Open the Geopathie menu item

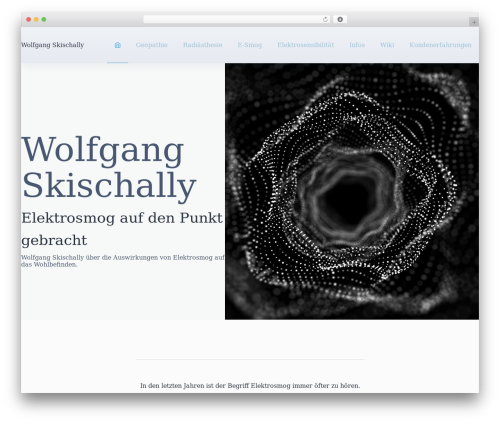(x=151, y=45)
